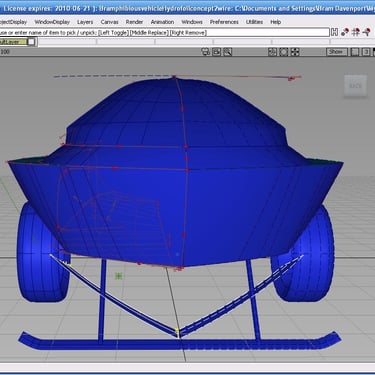Viewport: 375px width, 375px height.
Task: Click the image plane icon in viewport bar
Action: coord(217,52)
